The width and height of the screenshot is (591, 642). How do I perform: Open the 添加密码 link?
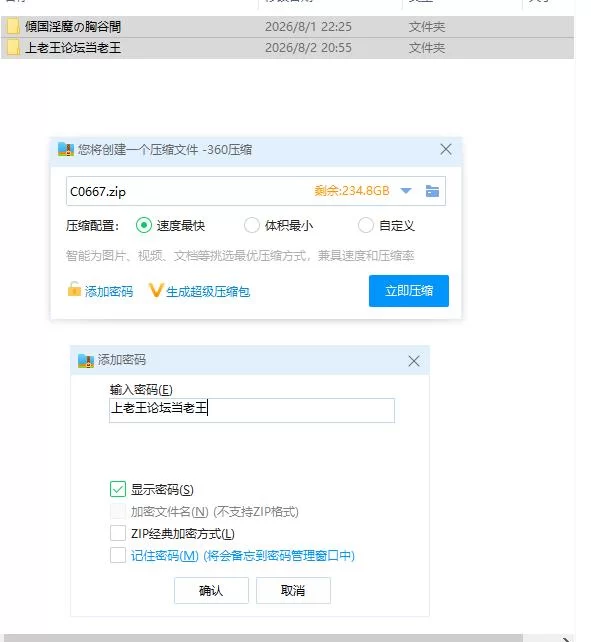coord(109,292)
